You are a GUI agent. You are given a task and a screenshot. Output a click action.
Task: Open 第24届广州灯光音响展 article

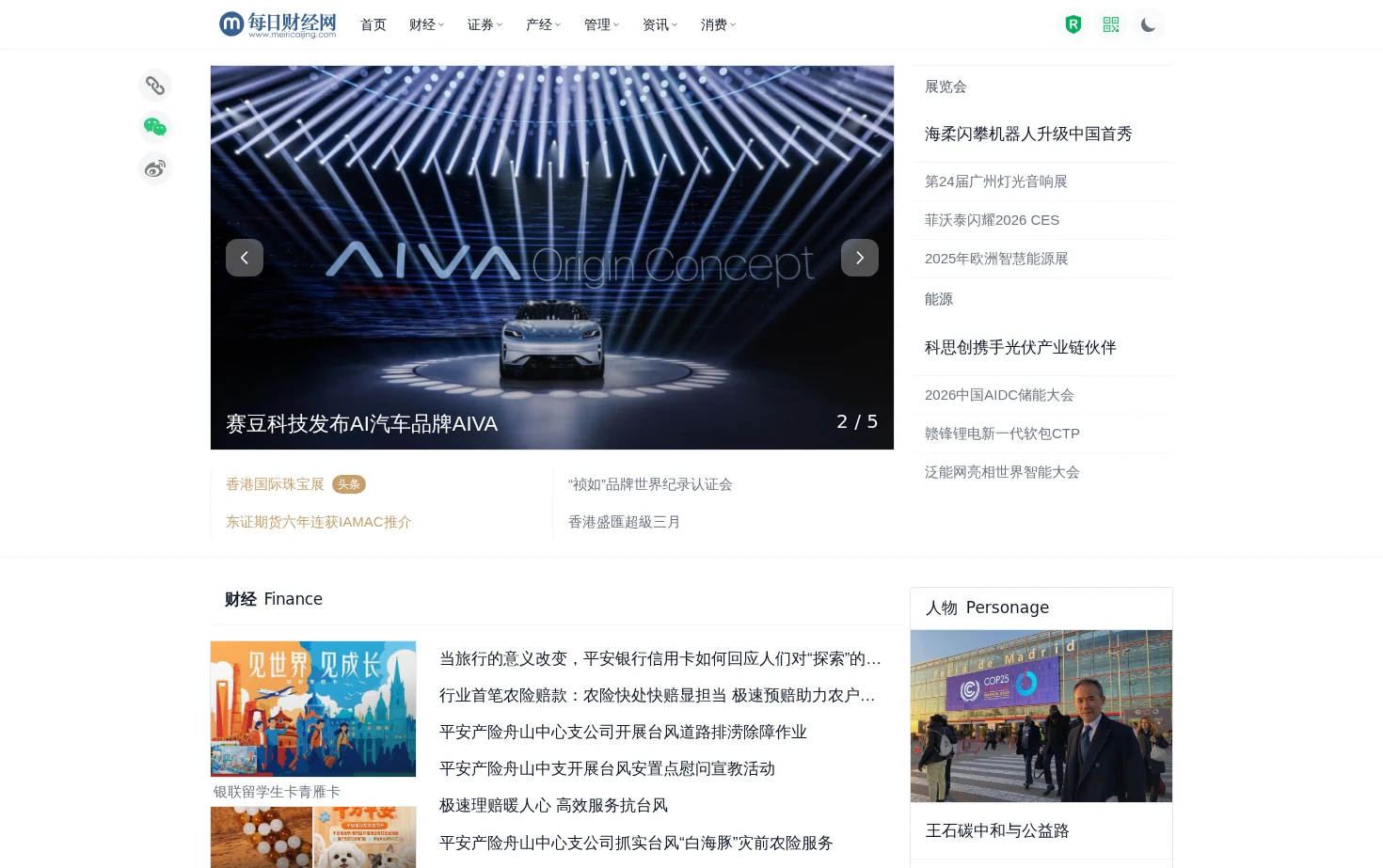[x=996, y=181]
